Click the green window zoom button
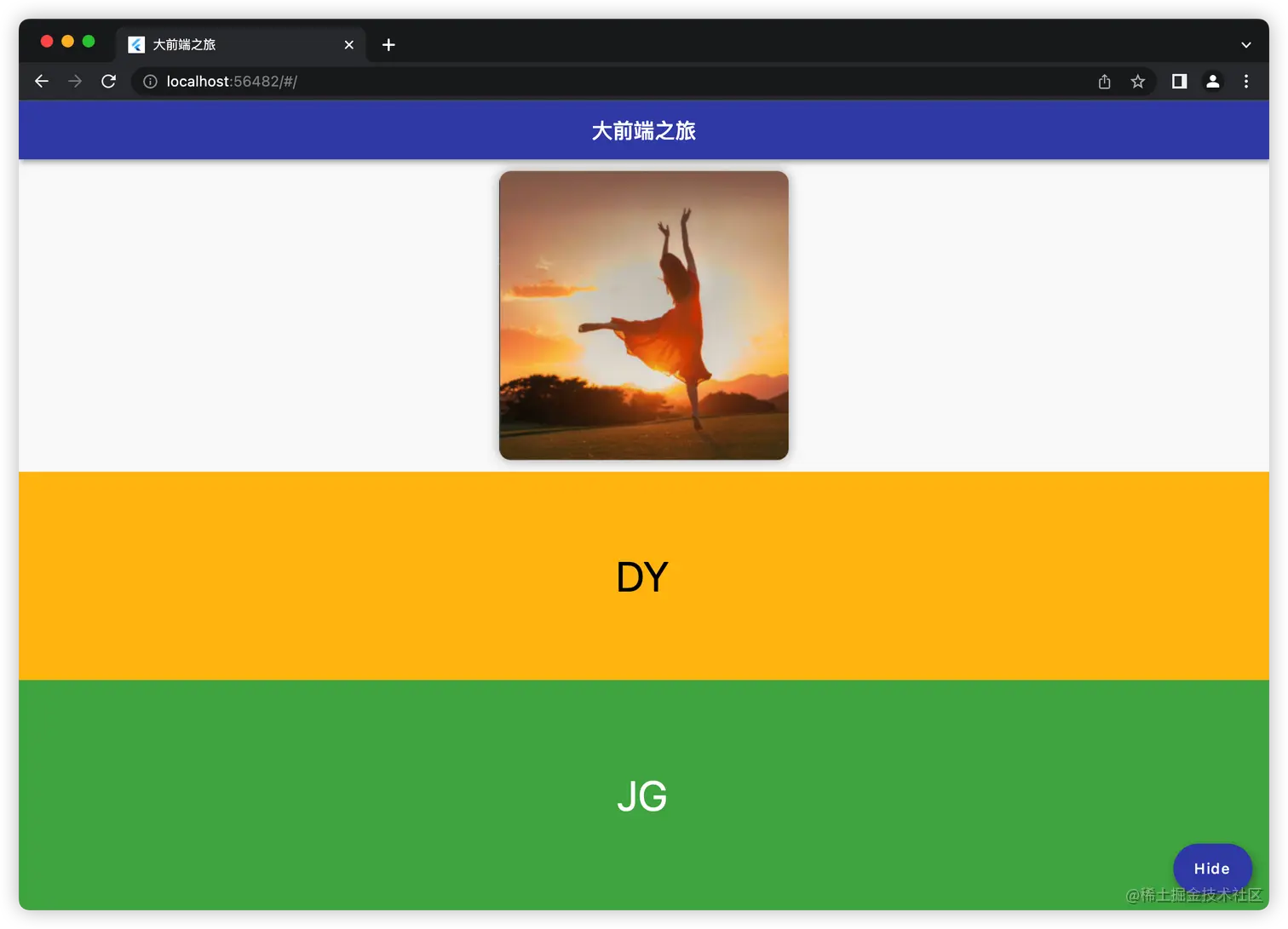Viewport: 1288px width, 929px height. pos(89,42)
